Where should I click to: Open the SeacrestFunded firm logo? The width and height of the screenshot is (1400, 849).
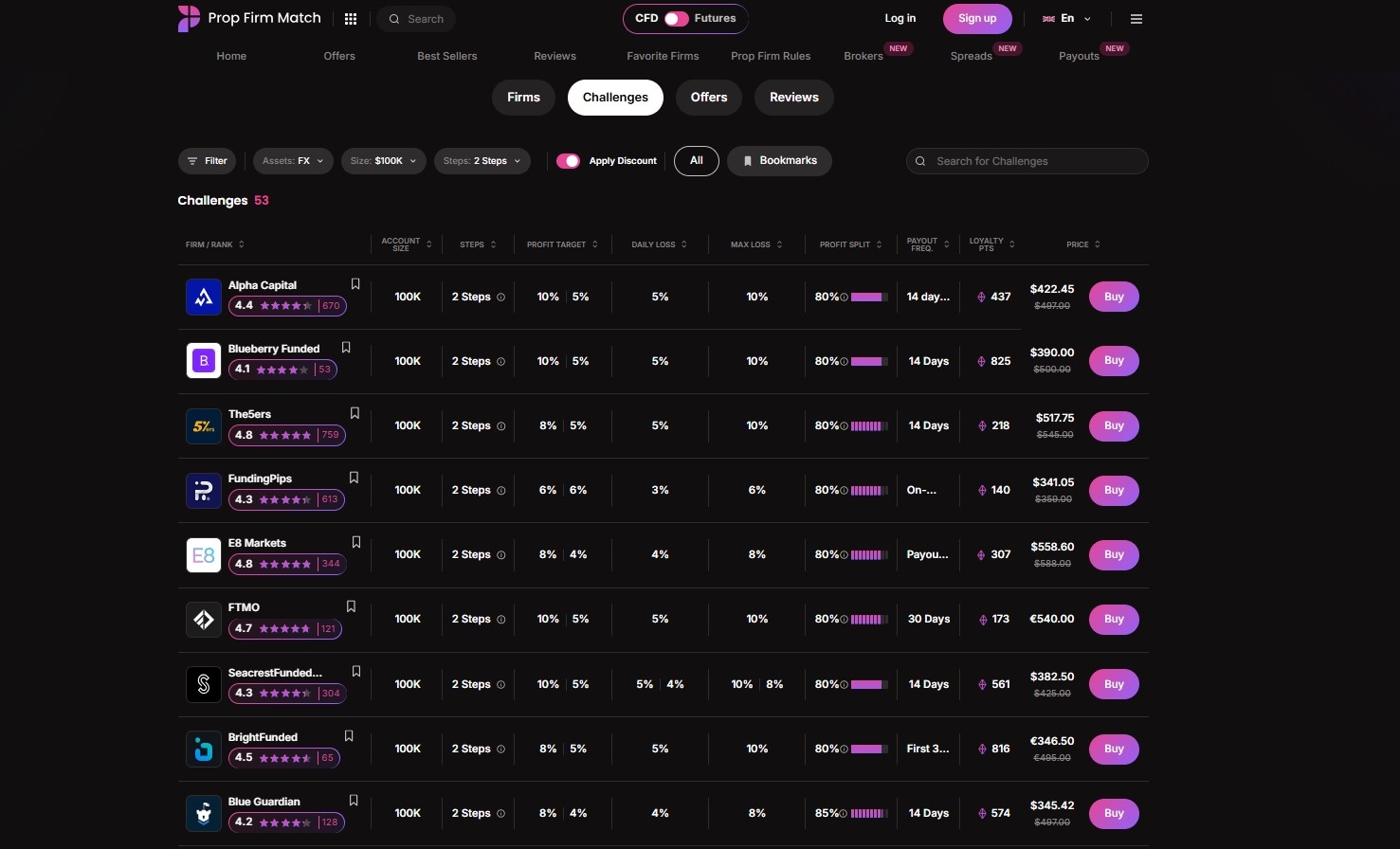[204, 684]
